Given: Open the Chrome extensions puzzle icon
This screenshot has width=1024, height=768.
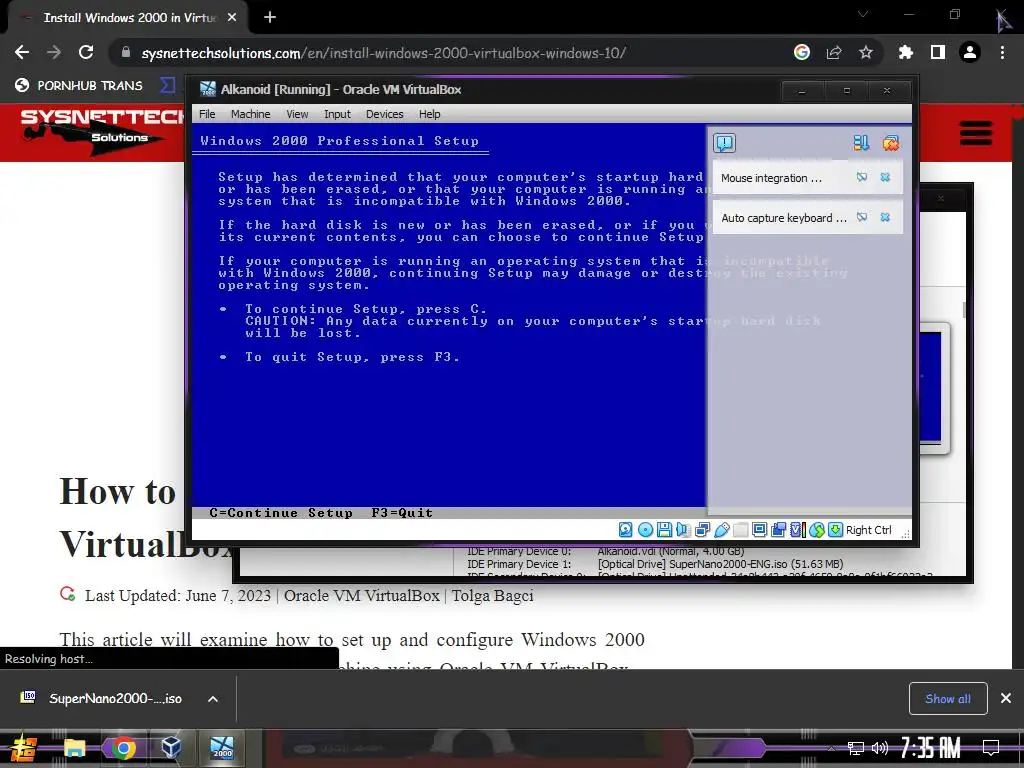Looking at the screenshot, I should pos(906,52).
